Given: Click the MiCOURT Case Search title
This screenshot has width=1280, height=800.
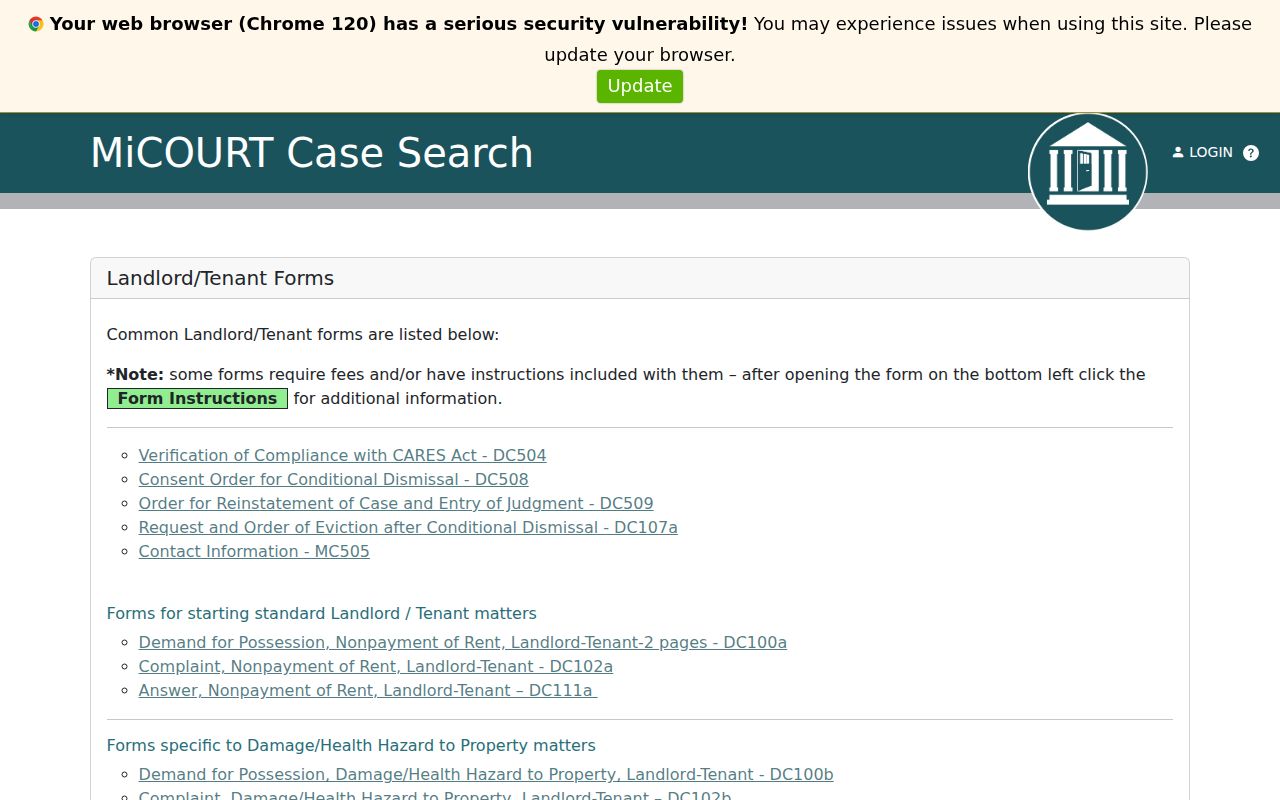Looking at the screenshot, I should tap(312, 153).
